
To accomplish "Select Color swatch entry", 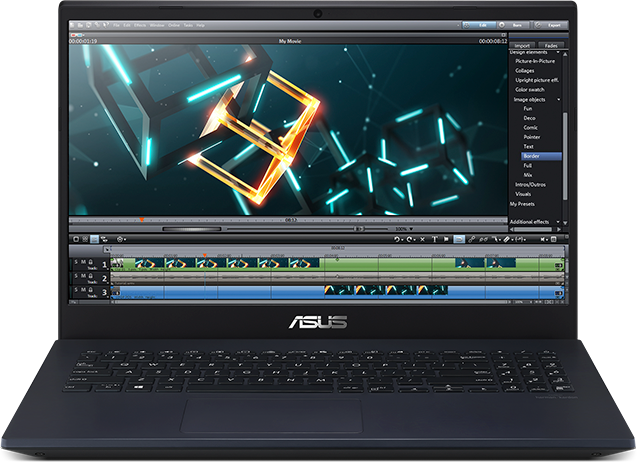I will pos(530,89).
